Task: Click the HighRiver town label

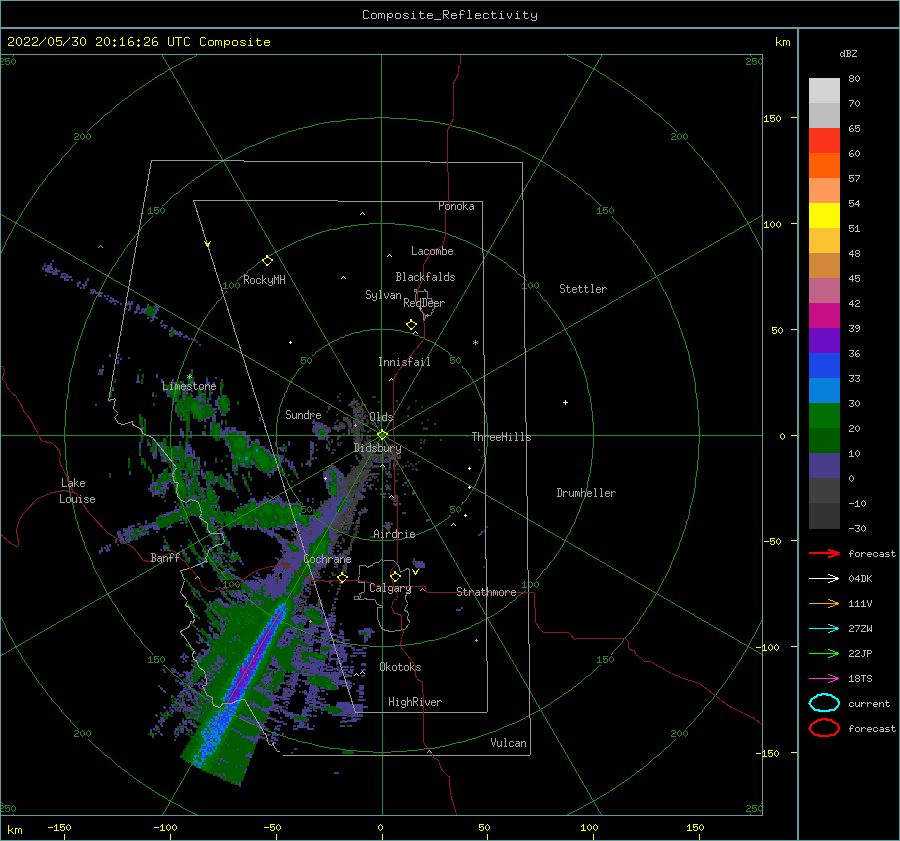Action: click(x=415, y=702)
